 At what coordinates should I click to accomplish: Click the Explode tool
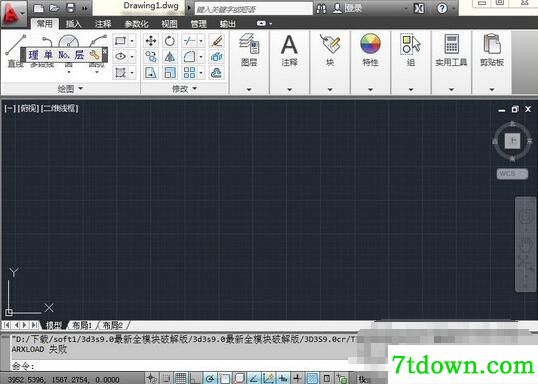[217, 57]
